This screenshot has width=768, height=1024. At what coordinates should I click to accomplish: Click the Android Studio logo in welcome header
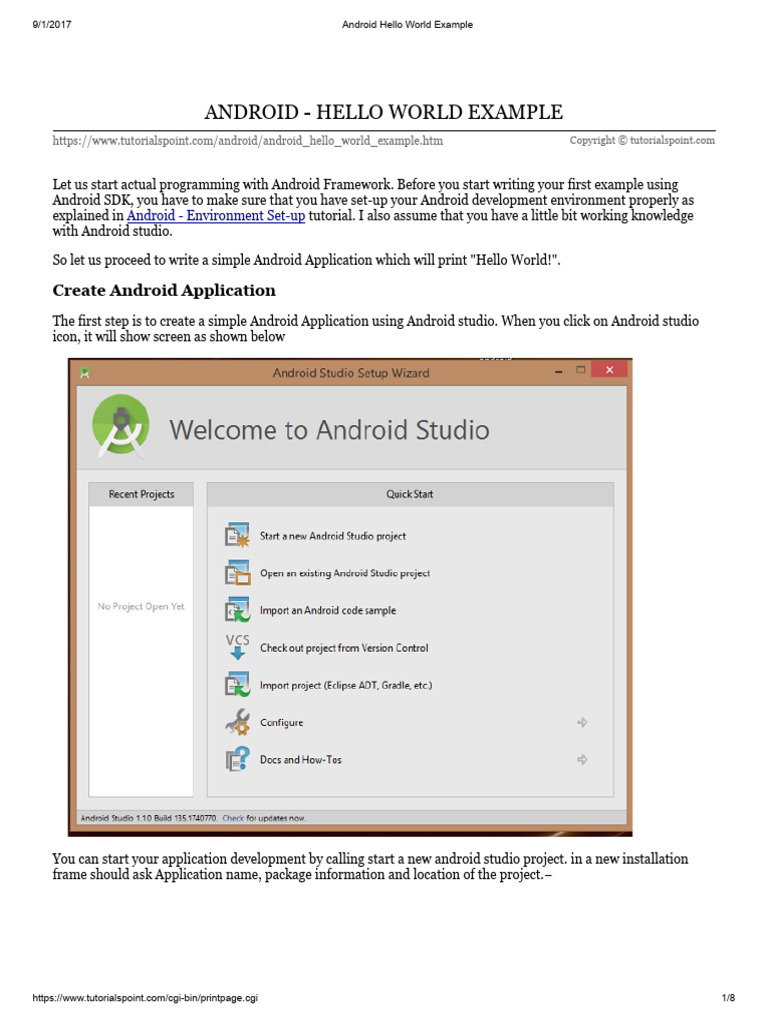tap(121, 426)
